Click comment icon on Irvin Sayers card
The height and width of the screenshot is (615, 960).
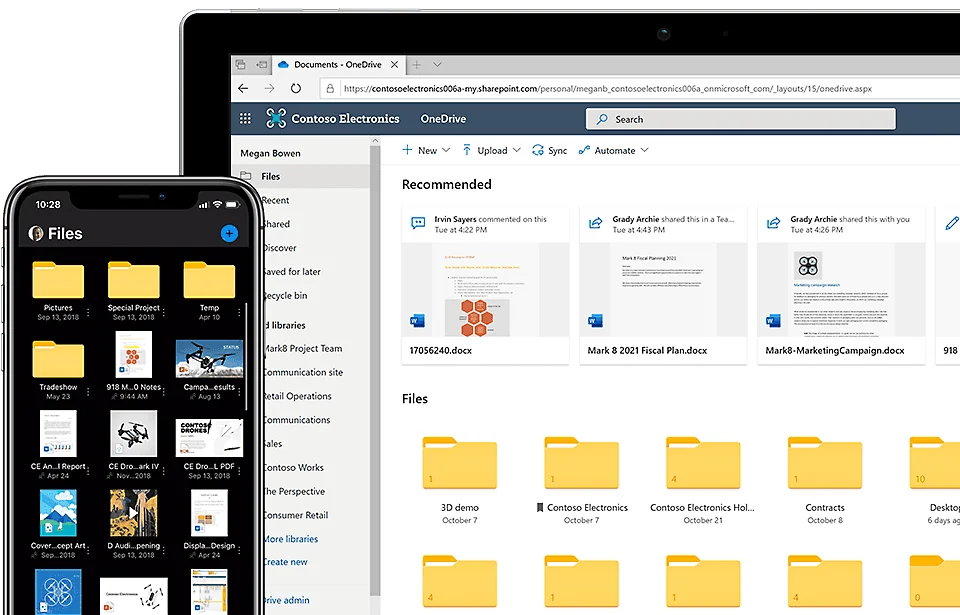point(418,223)
